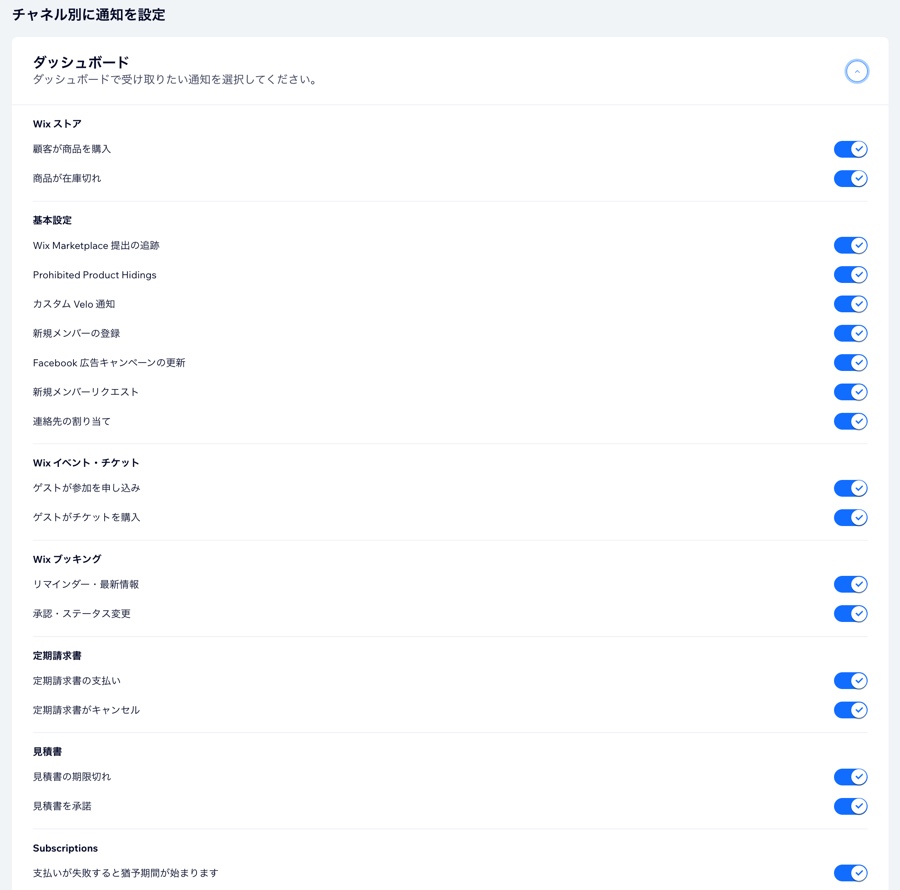Click the 見積書 group heading
Viewport: 900px width, 890px height.
click(x=48, y=752)
